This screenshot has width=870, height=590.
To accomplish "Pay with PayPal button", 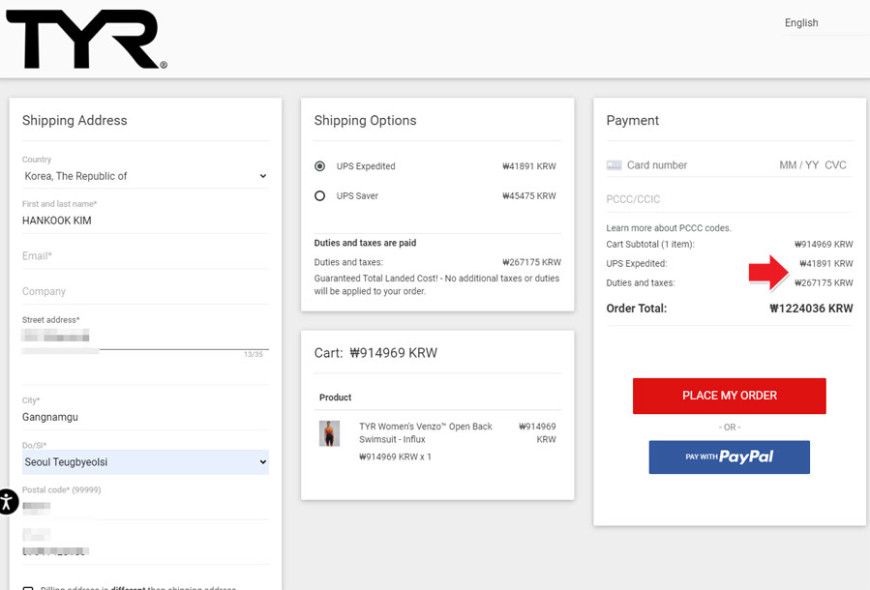I will point(729,457).
